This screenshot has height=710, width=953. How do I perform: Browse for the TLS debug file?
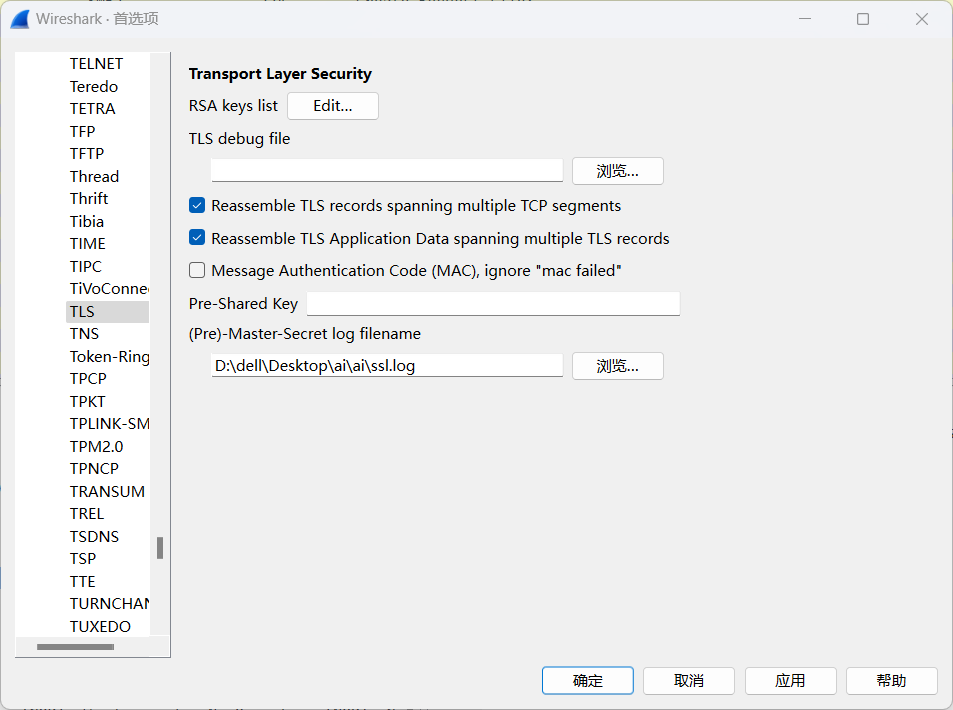point(617,171)
